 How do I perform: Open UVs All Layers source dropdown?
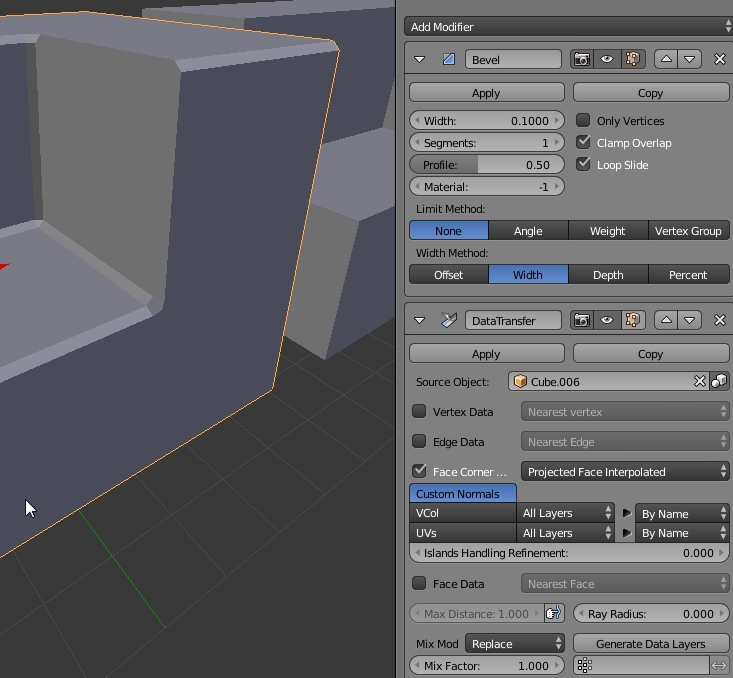[x=566, y=533]
